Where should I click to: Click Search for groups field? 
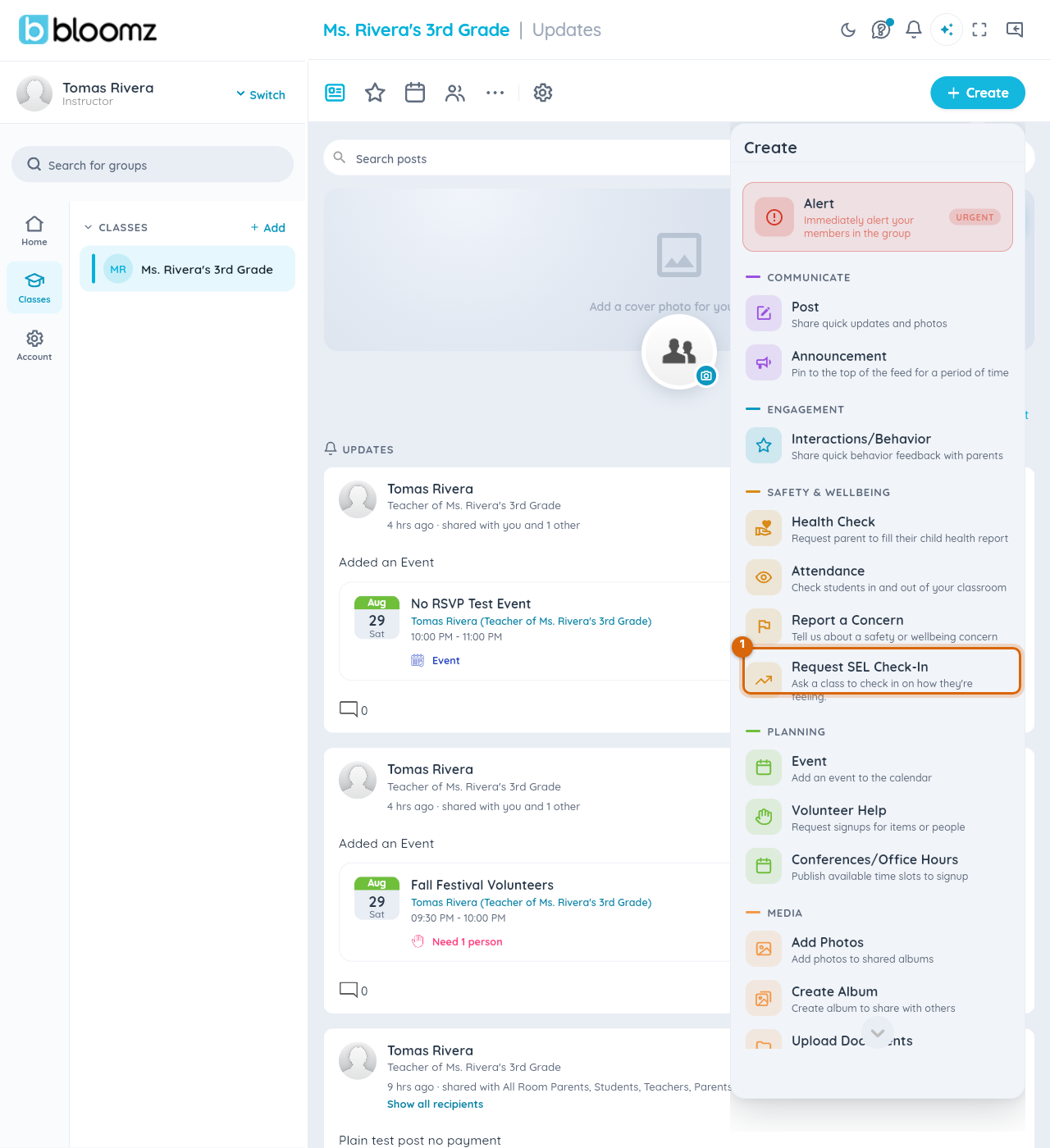(153, 165)
